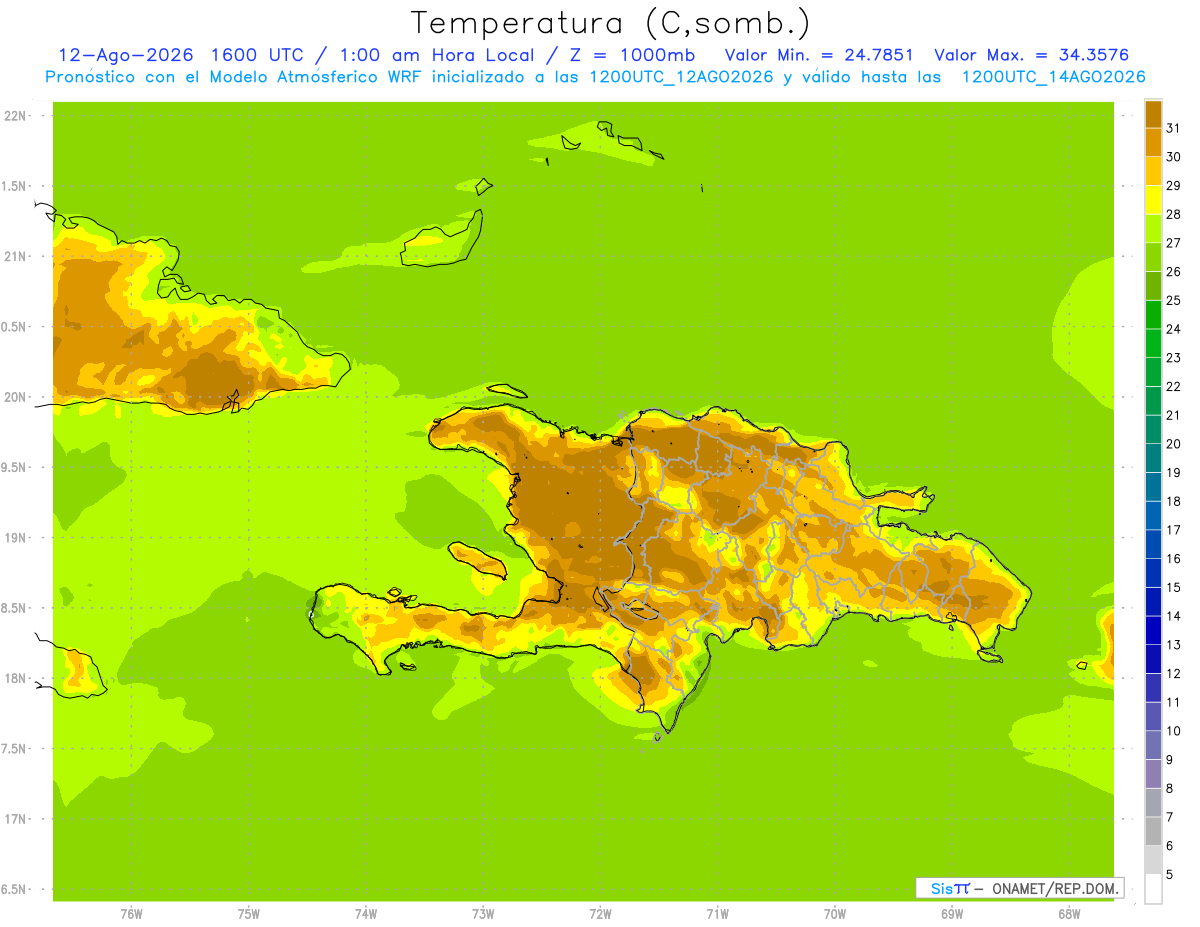1200x927 pixels.
Task: Click the 73W longitude label
Action: point(483,914)
